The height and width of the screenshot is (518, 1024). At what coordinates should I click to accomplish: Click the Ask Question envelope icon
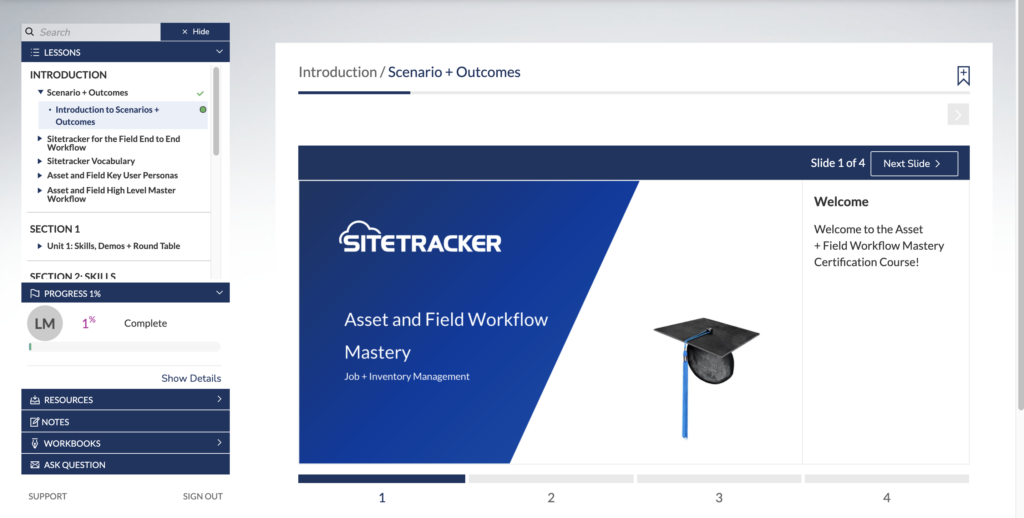35,465
